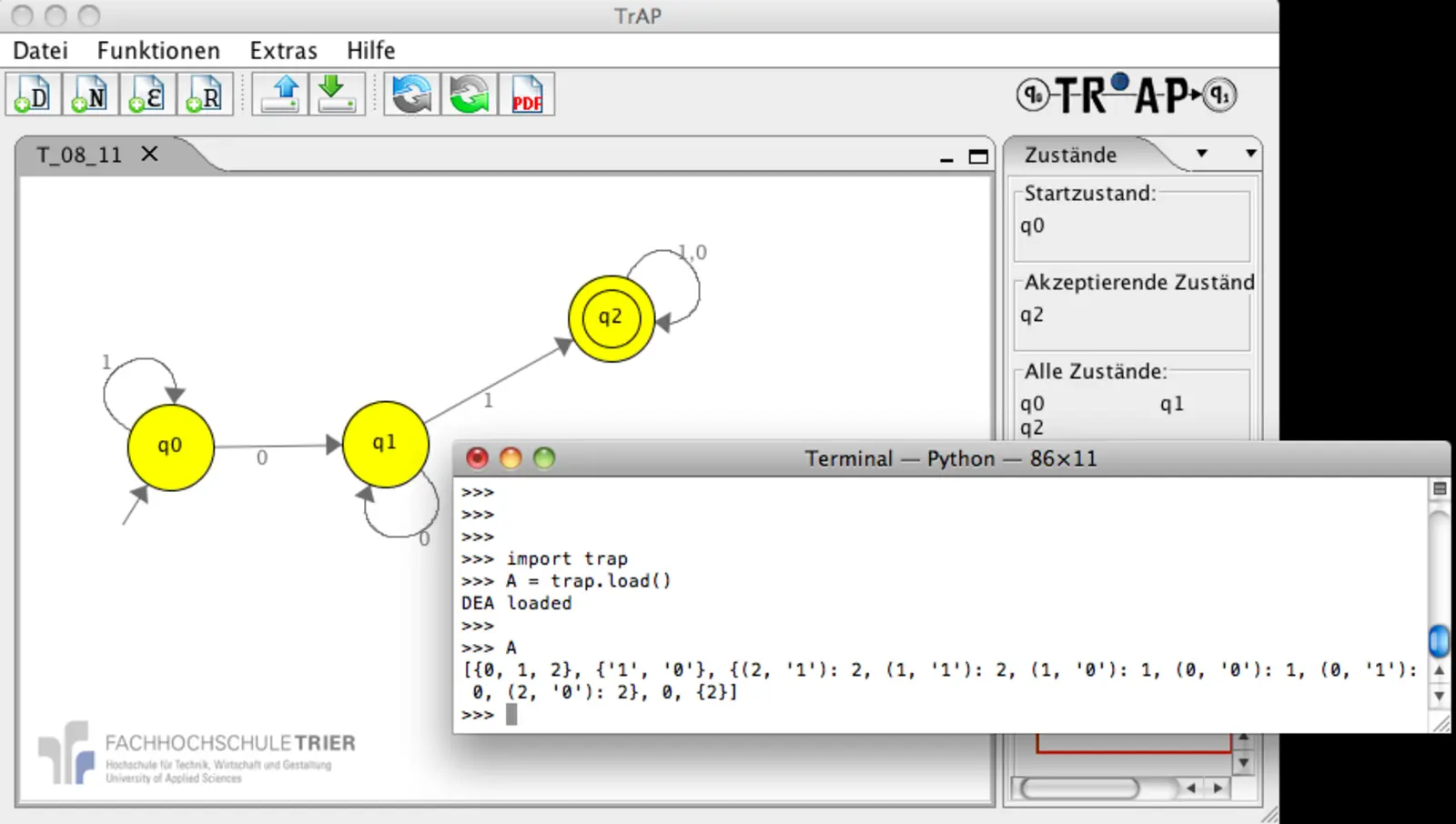Select the accepting state q2 node
The image size is (1456, 824).
tap(611, 318)
